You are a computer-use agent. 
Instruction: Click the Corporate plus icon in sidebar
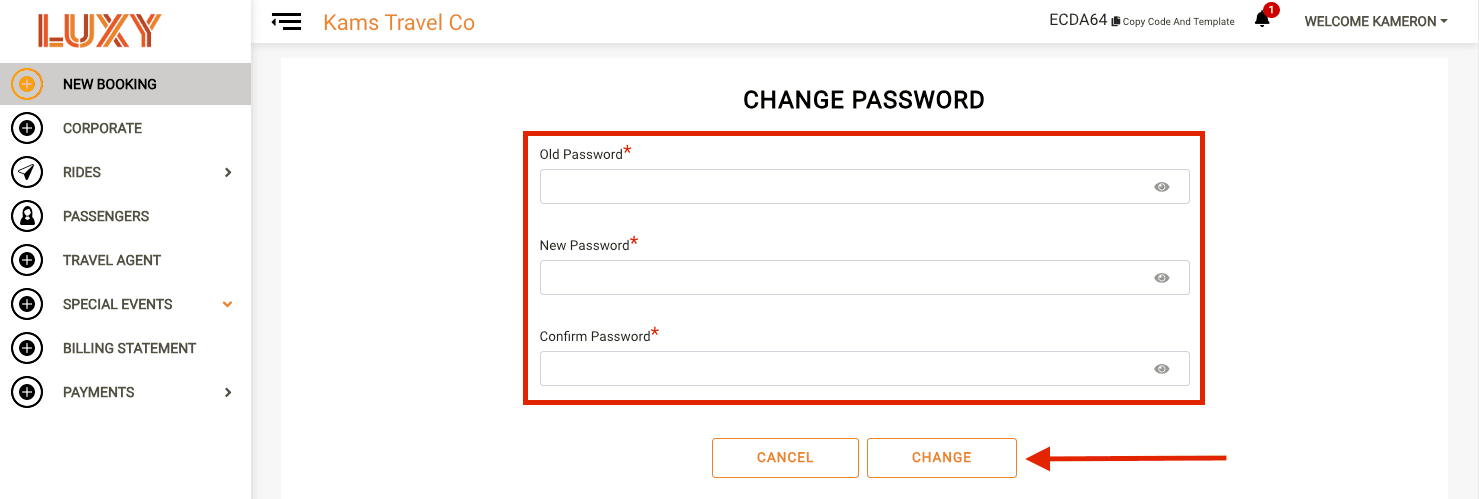[x=27, y=128]
